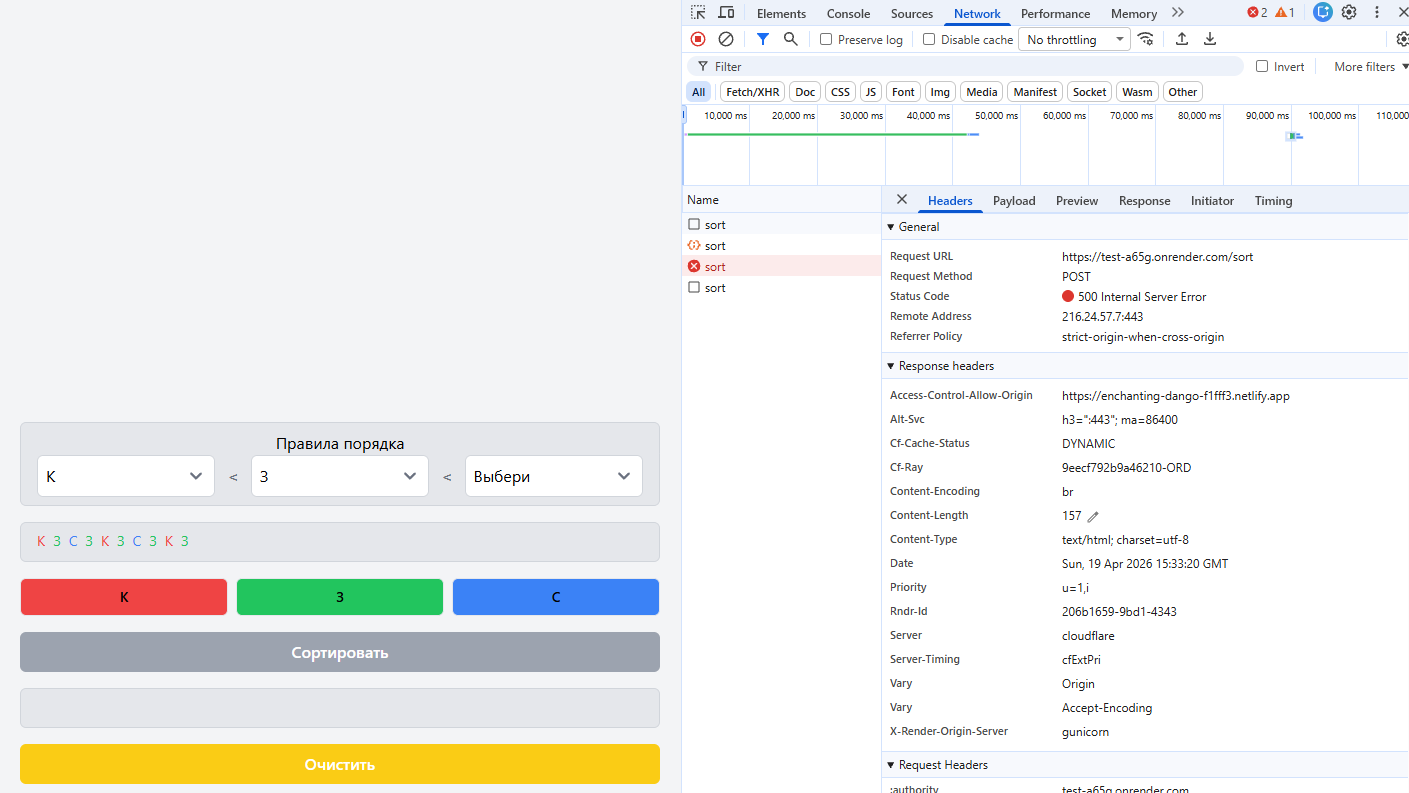The image size is (1409, 793).
Task: Clear the network log
Action: click(x=726, y=39)
